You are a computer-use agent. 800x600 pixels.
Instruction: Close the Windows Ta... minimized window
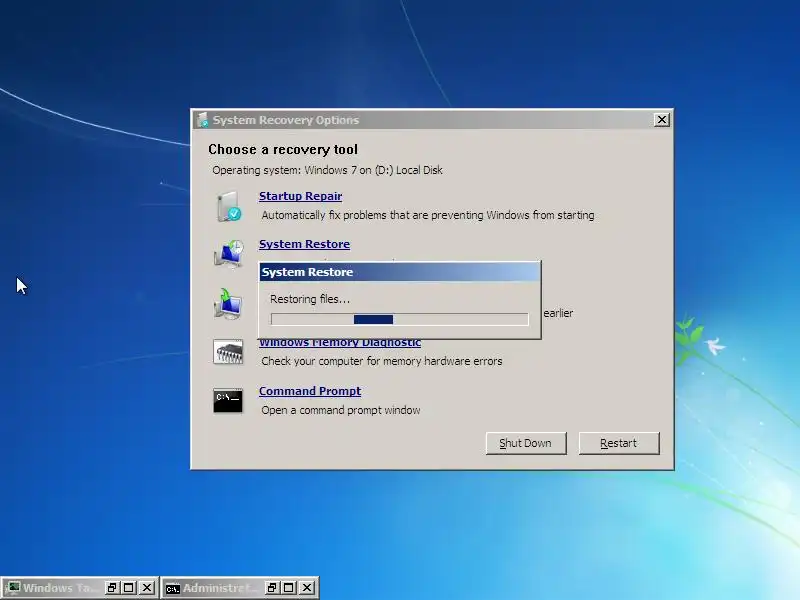(147, 588)
